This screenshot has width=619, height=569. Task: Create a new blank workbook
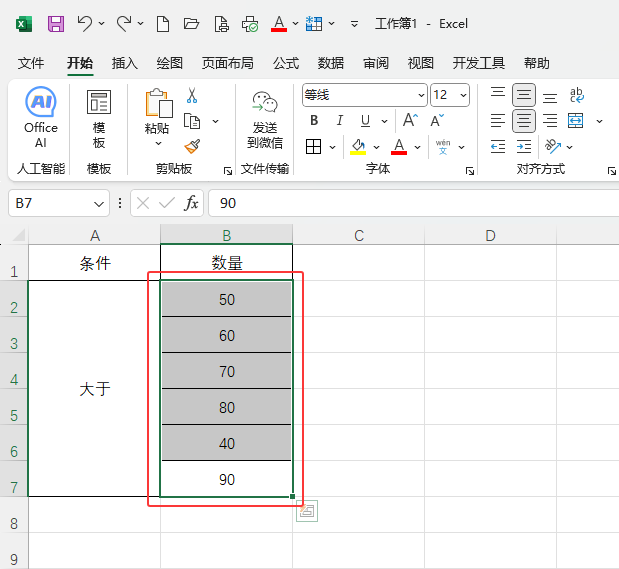(163, 24)
